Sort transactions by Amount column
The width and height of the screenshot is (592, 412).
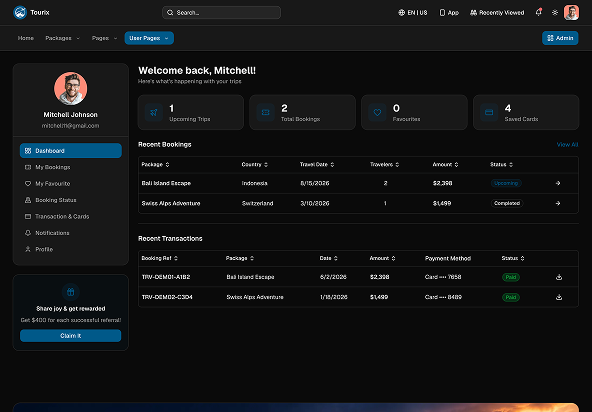click(x=382, y=258)
